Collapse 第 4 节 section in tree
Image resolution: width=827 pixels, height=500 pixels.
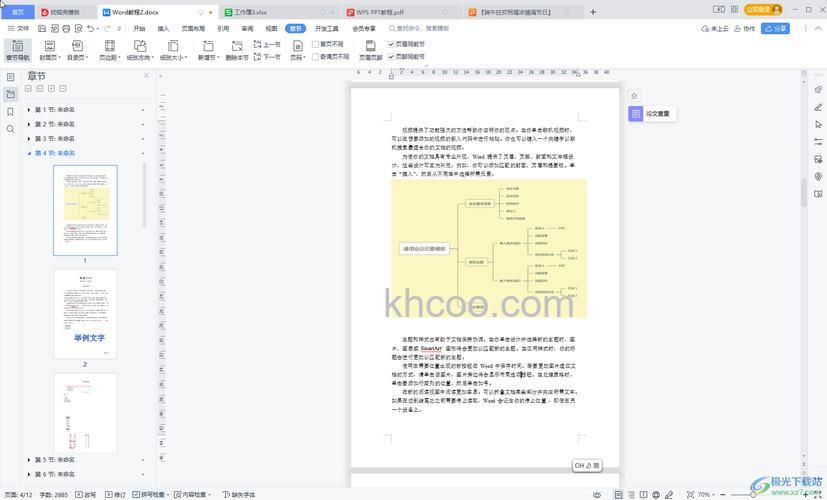click(29, 153)
